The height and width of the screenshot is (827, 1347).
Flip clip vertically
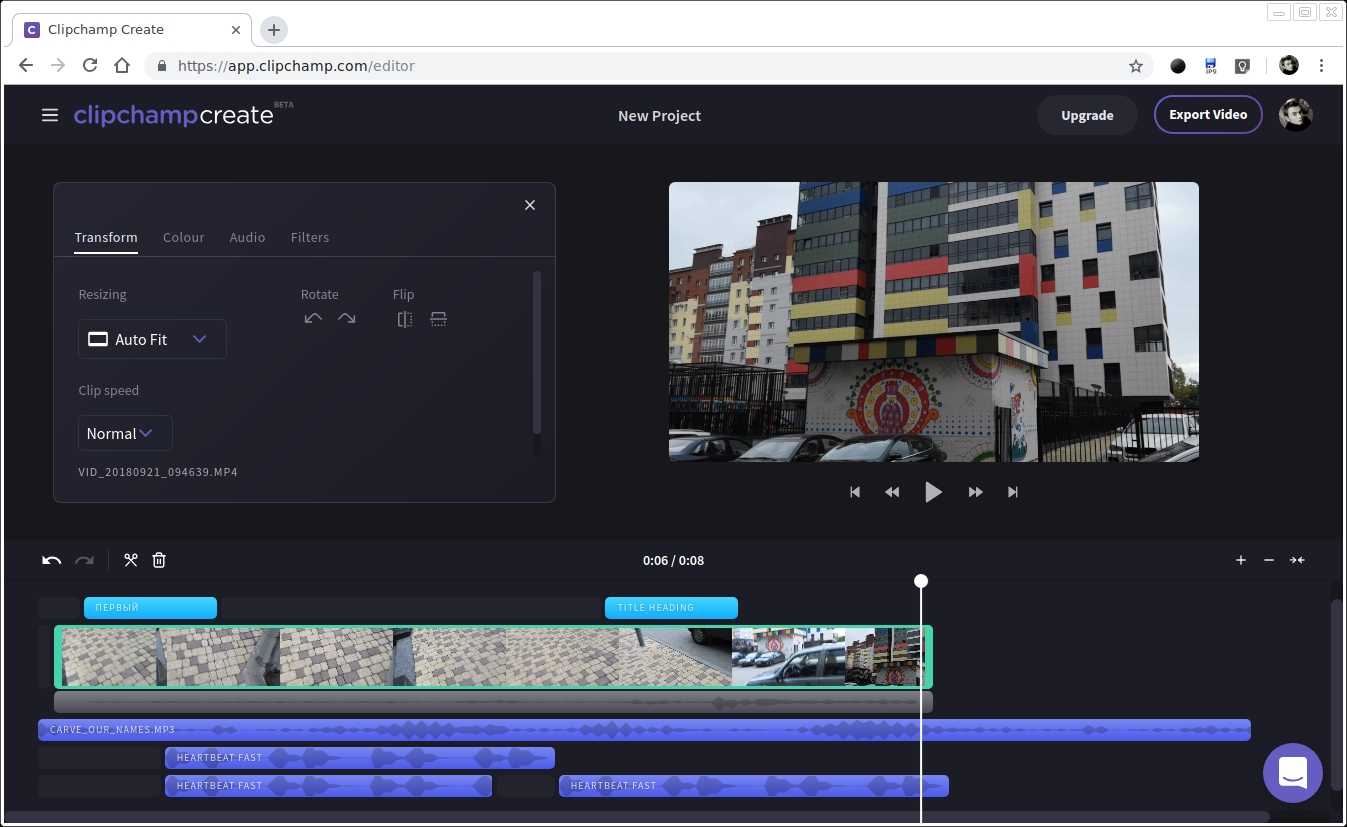tap(438, 319)
